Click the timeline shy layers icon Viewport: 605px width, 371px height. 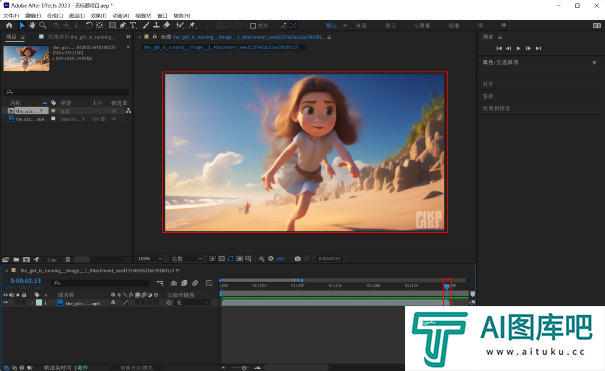[174, 283]
